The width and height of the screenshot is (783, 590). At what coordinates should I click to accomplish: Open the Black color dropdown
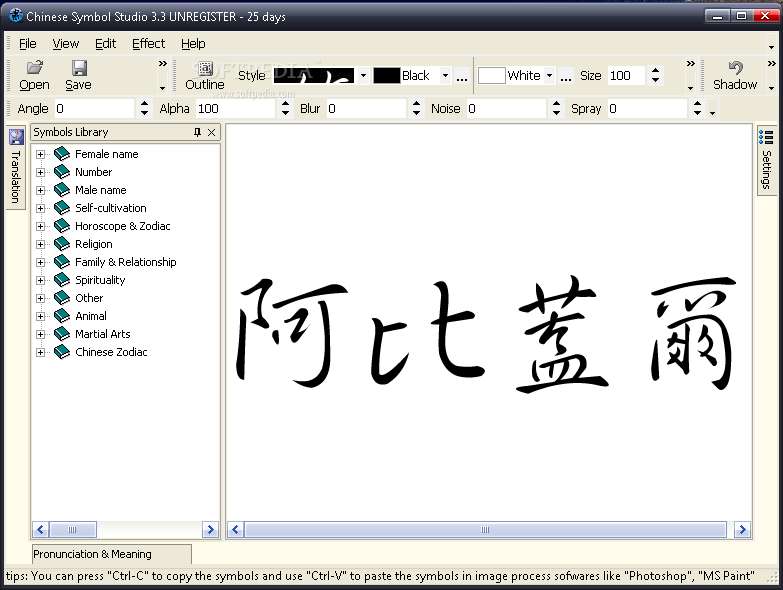[445, 76]
